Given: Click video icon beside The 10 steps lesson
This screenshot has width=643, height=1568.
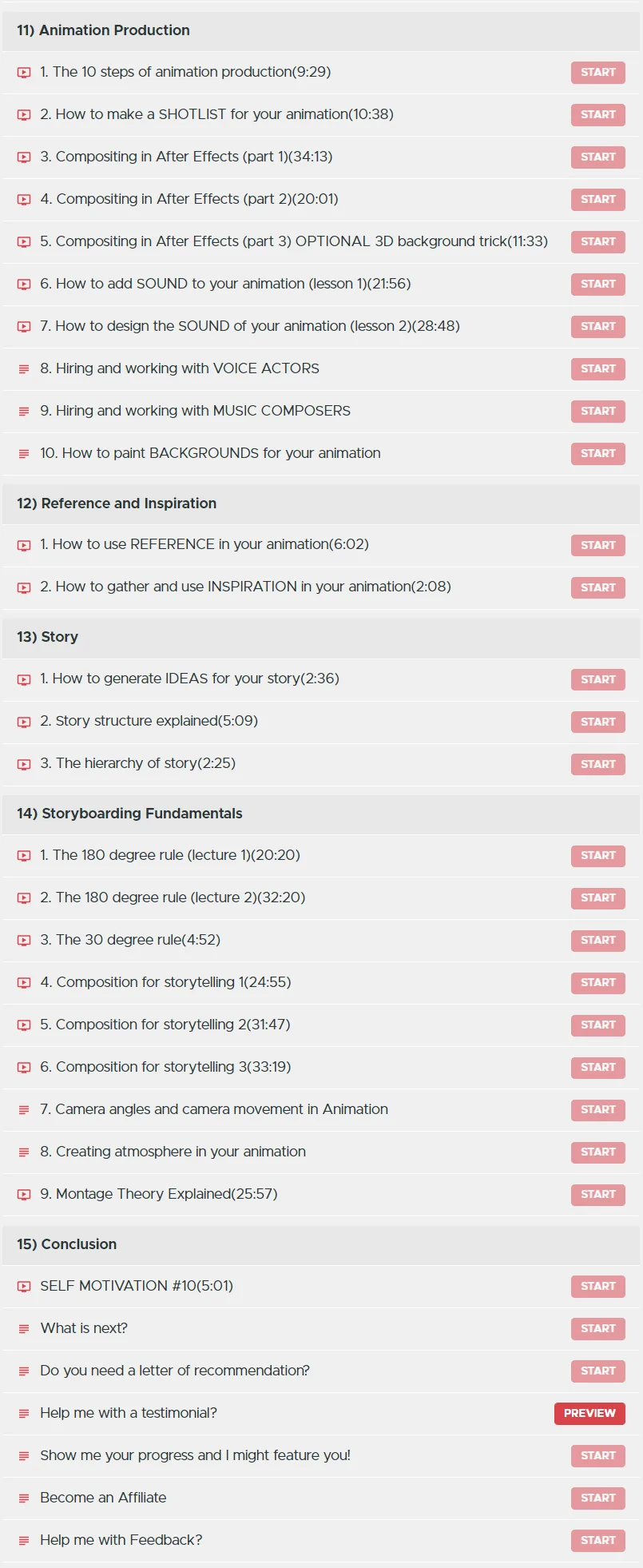Looking at the screenshot, I should click(24, 73).
